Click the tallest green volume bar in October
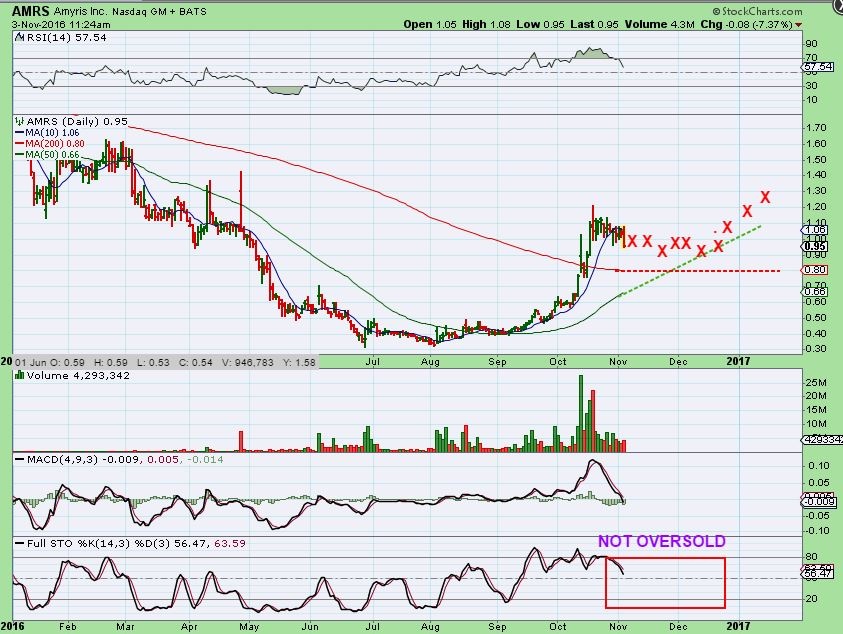 click(580, 412)
